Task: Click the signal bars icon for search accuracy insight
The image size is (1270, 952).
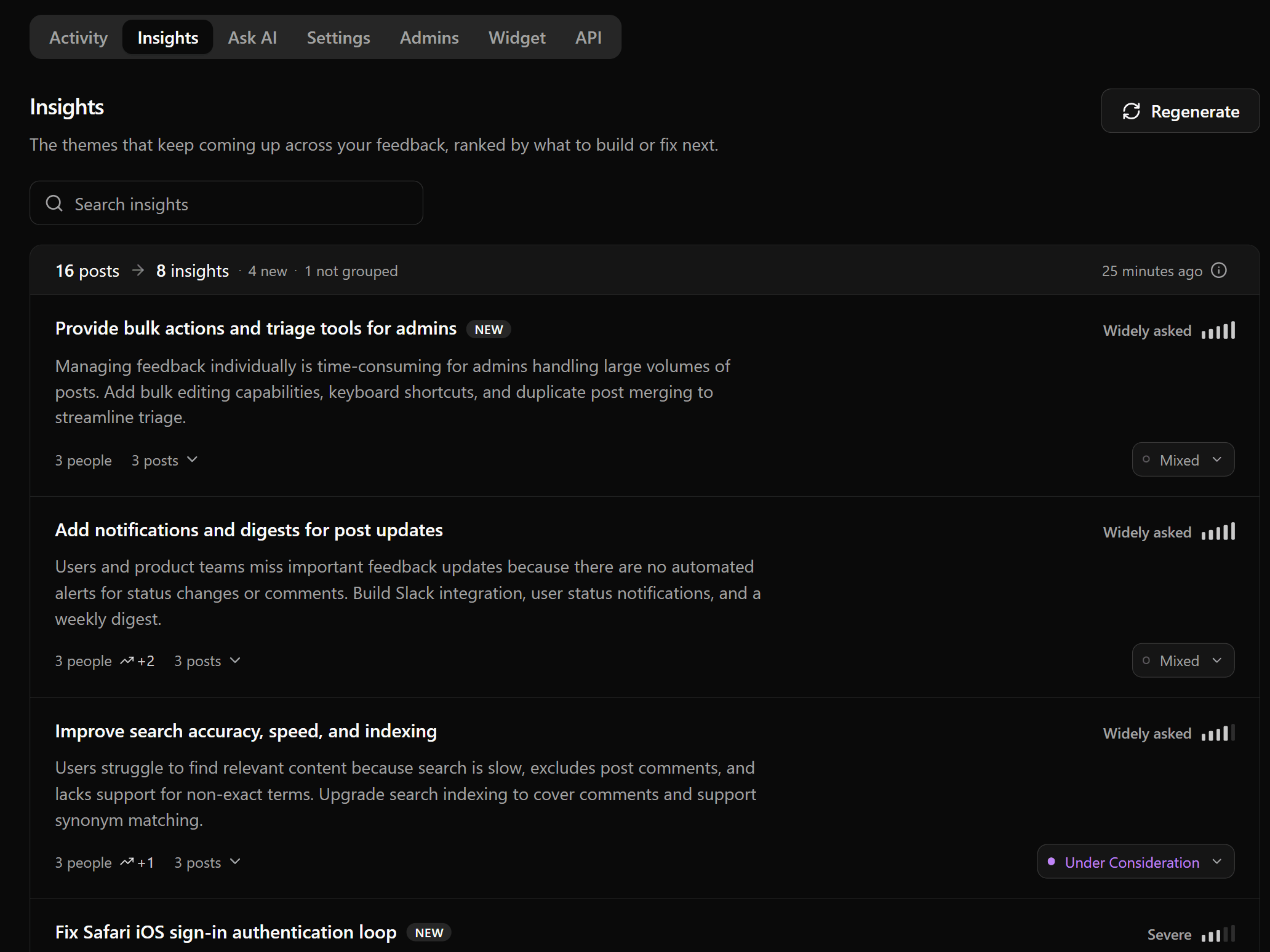Action: point(1218,733)
